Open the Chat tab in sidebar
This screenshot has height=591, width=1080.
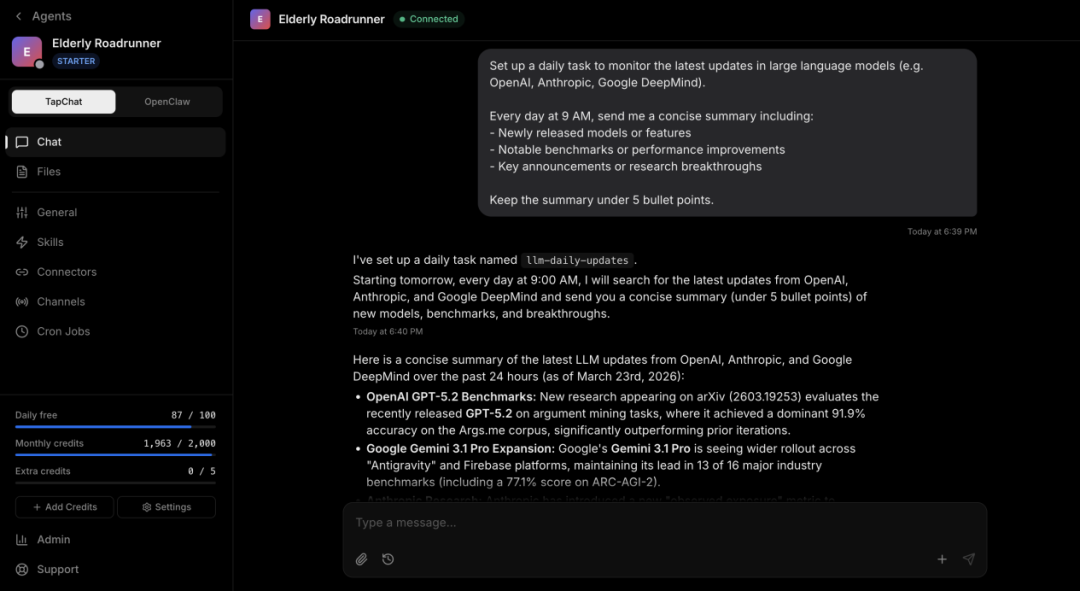coord(49,142)
